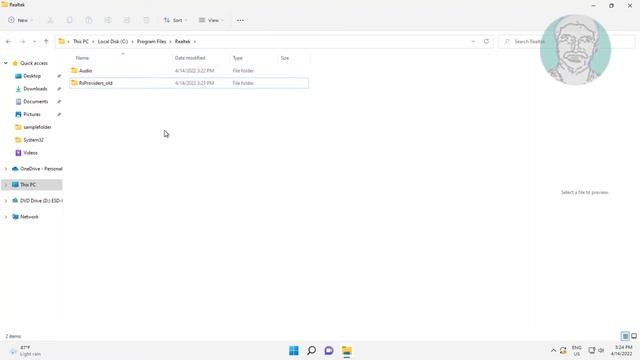Go back with the back arrow
The image size is (640, 360).
(8, 42)
